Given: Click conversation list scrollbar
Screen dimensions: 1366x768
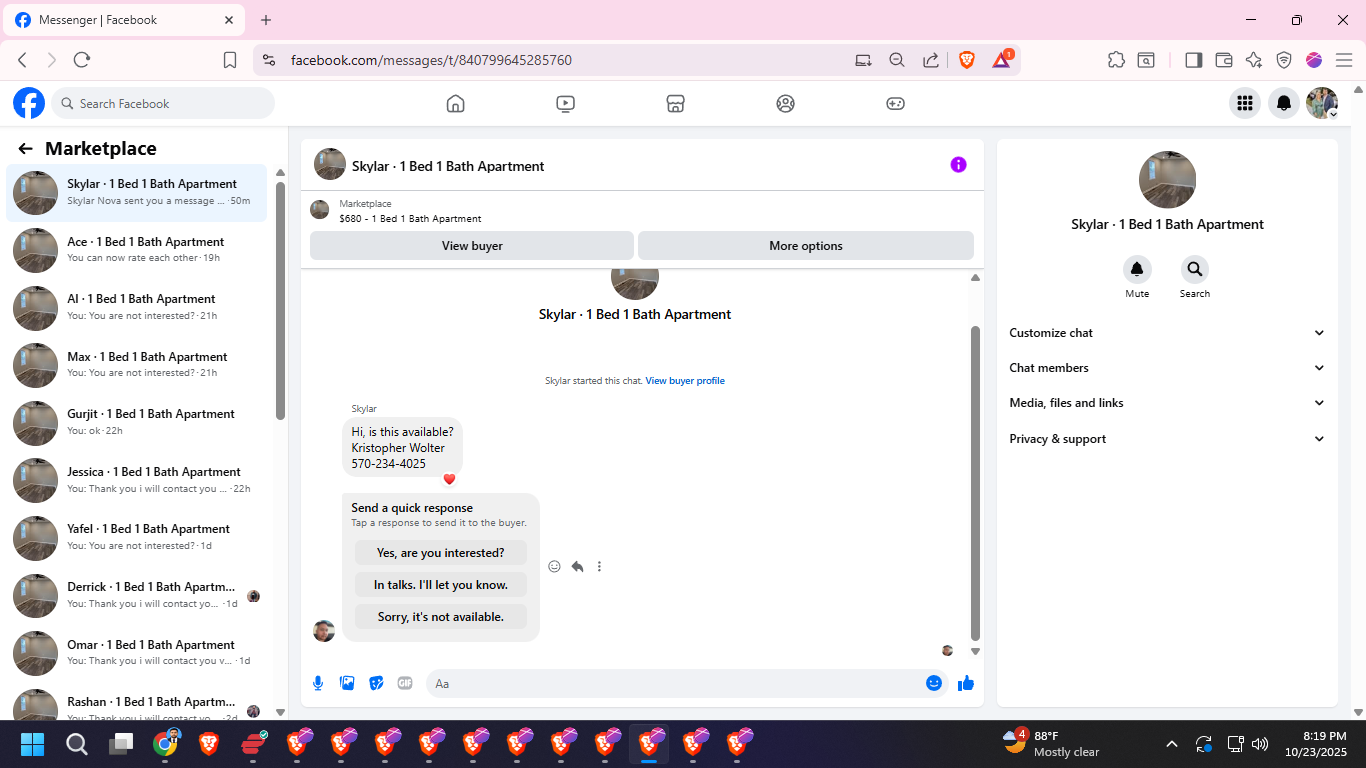Looking at the screenshot, I should pos(281,300).
